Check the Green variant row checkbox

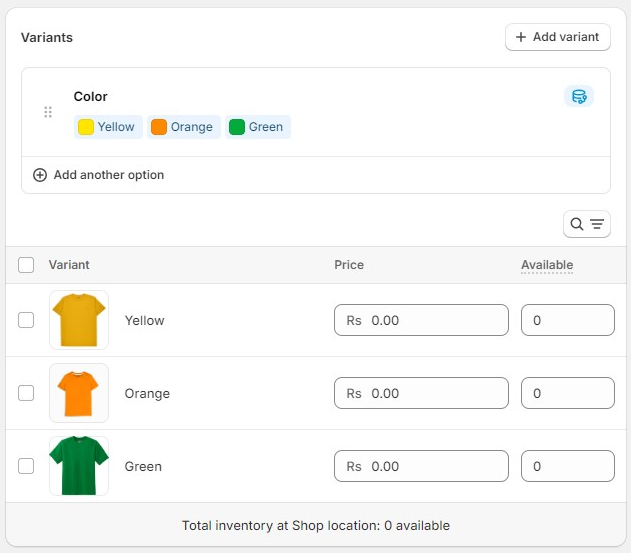click(x=26, y=466)
